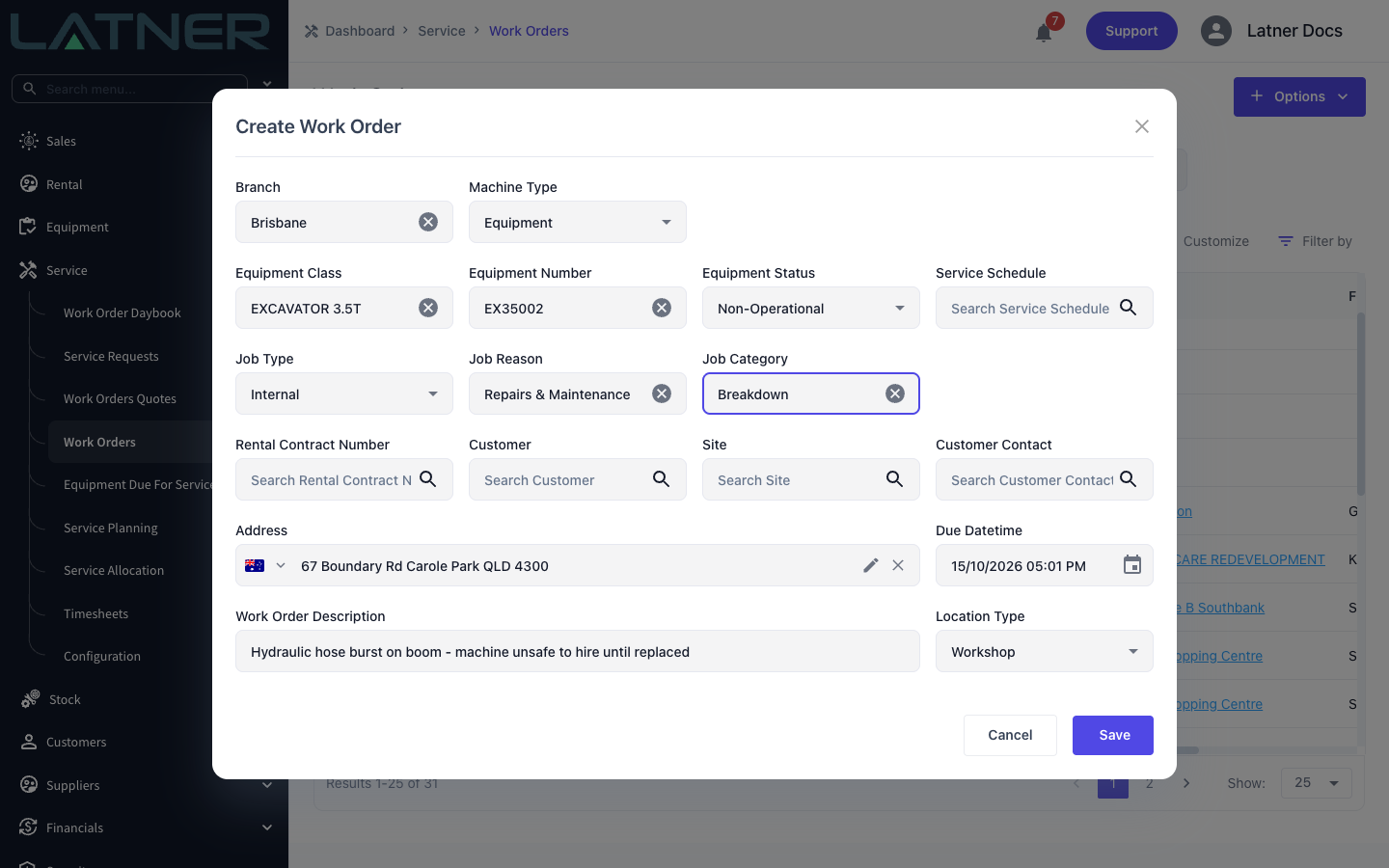1389x868 pixels.
Task: Click the Service Schedule search icon
Action: click(1129, 308)
